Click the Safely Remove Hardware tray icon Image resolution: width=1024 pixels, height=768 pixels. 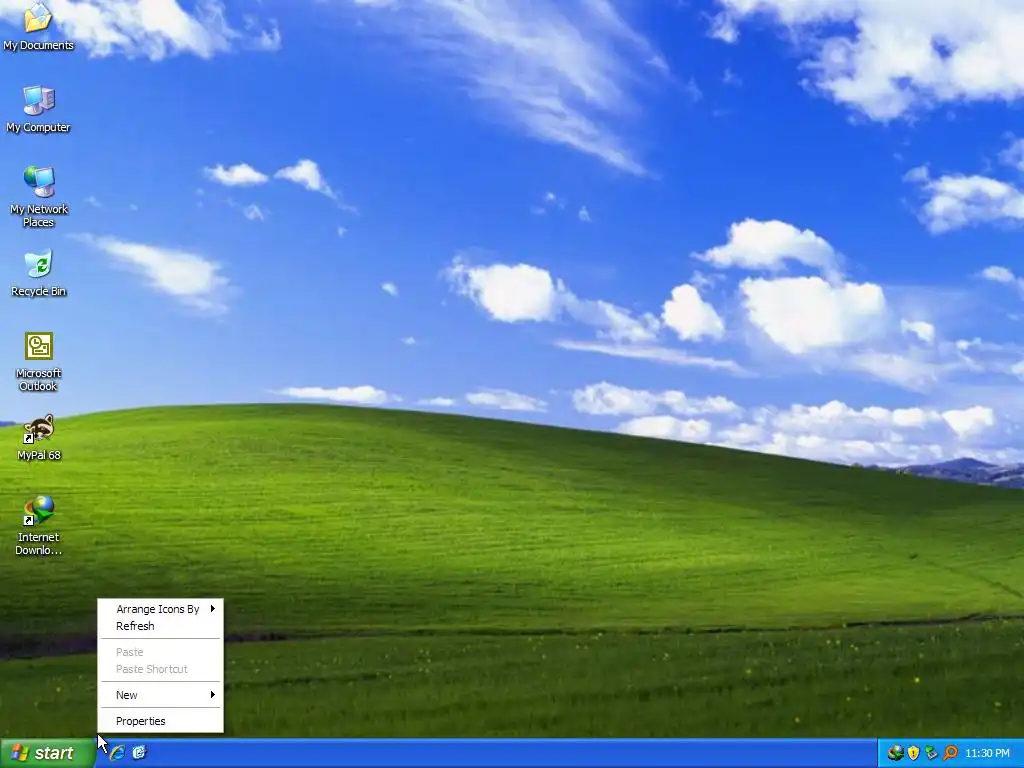point(932,753)
